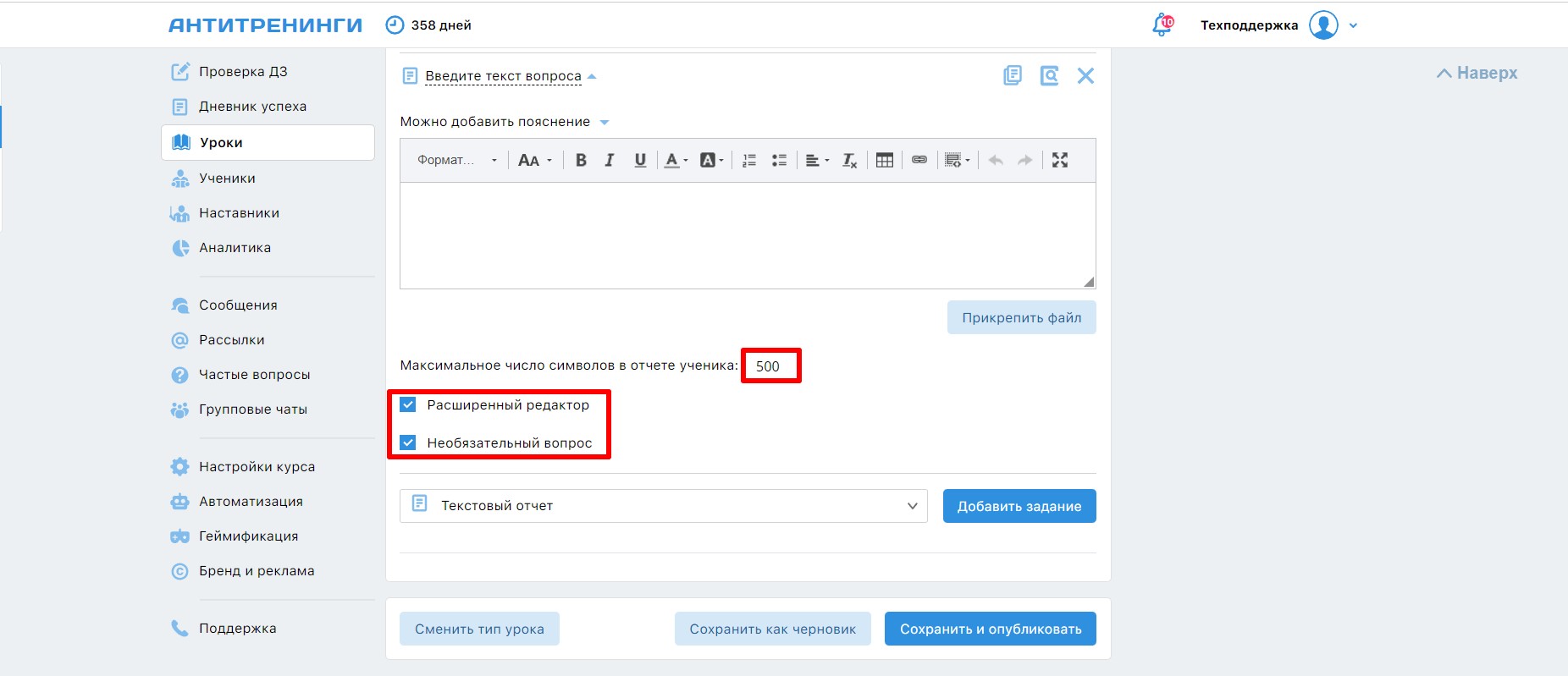Clear text formatting in editor
Viewport: 1568px width, 676px height.
[x=849, y=160]
